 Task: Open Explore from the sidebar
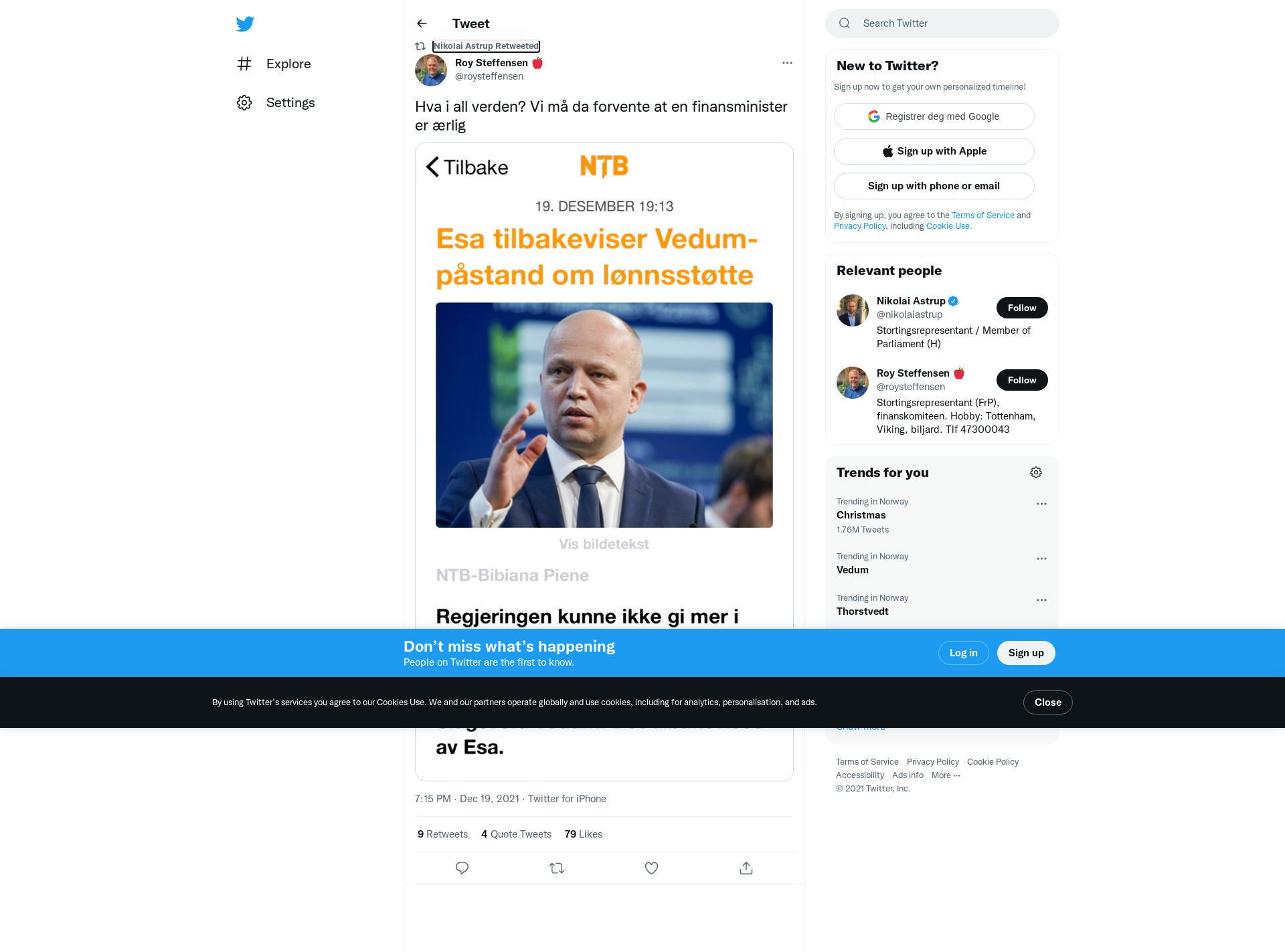274,64
